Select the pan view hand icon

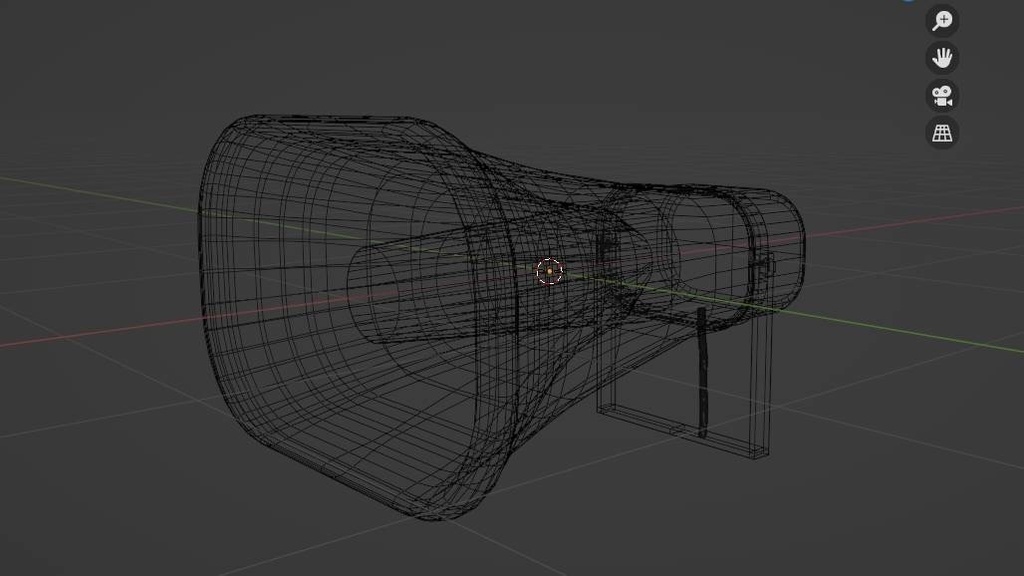(942, 58)
